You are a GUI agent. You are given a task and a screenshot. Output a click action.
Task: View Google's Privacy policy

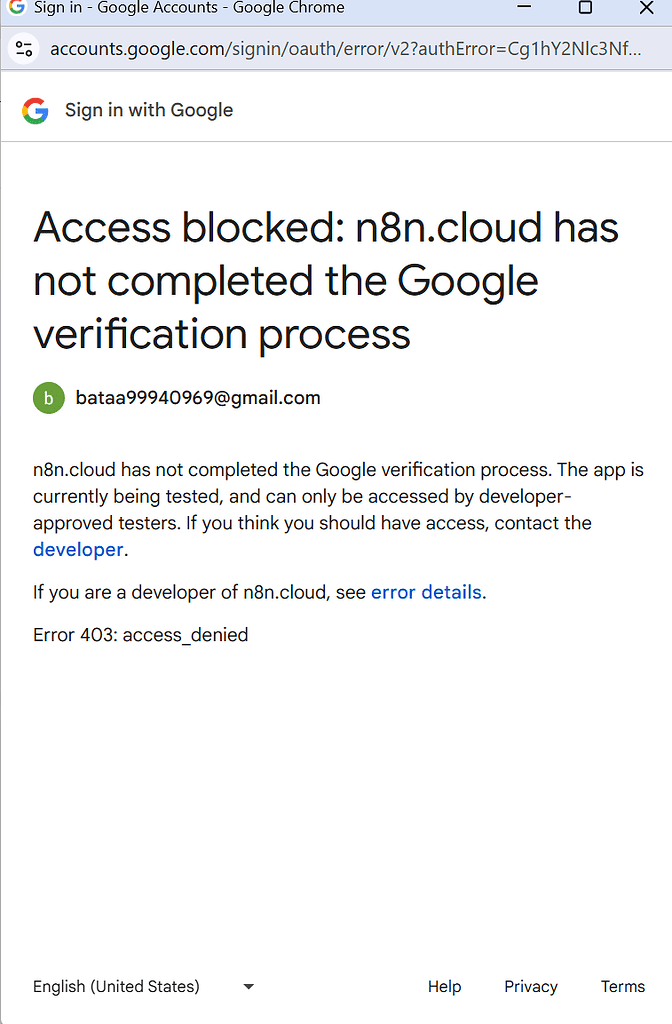point(530,987)
